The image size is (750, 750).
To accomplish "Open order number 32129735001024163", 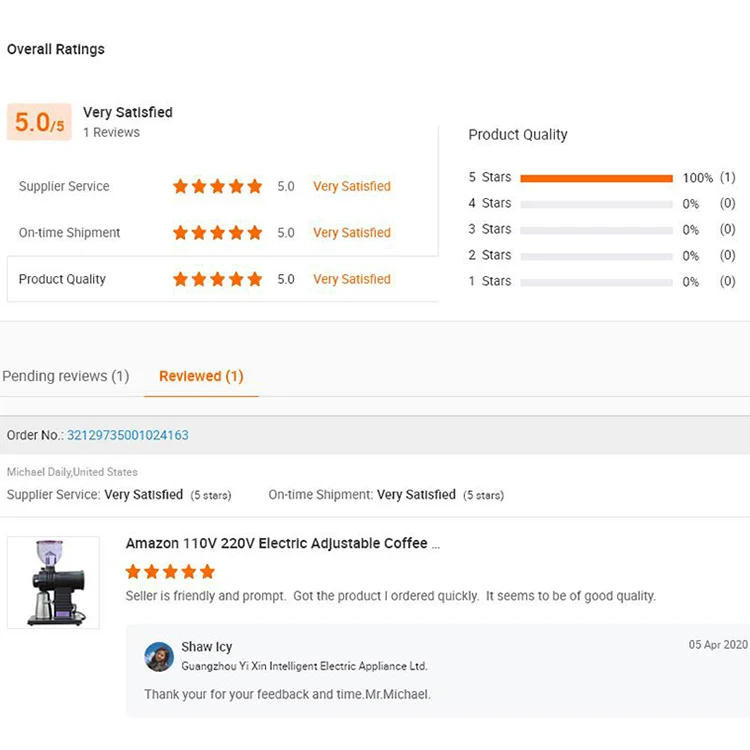I will (x=127, y=435).
